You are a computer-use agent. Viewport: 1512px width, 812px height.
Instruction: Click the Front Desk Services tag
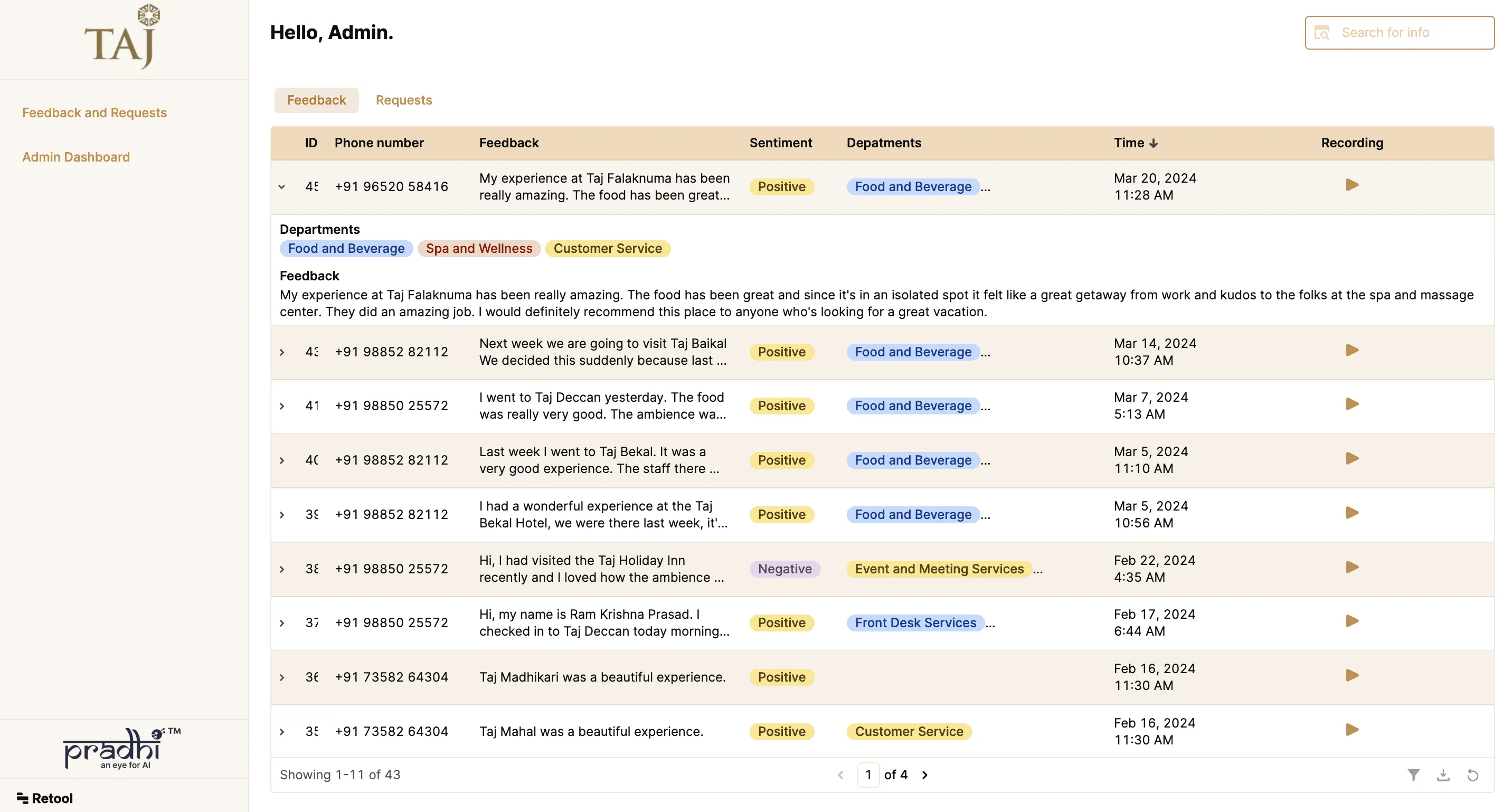pyautogui.click(x=915, y=623)
